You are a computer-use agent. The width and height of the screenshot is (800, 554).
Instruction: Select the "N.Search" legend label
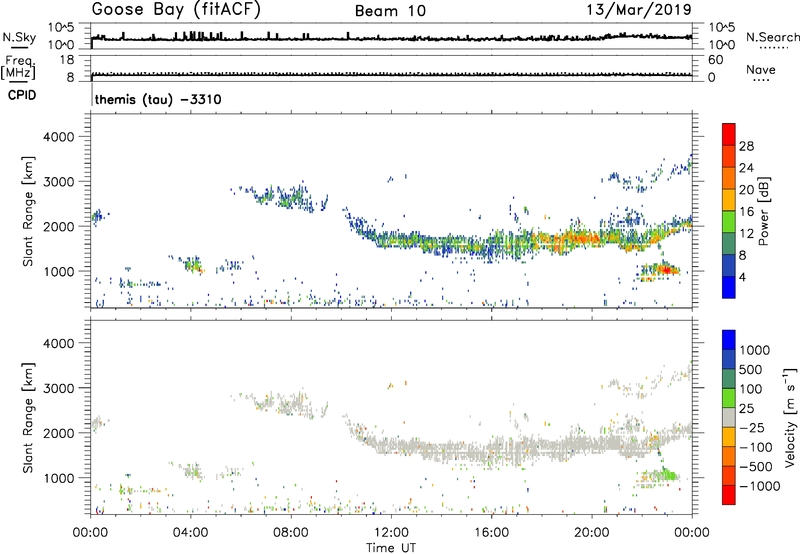click(x=772, y=37)
